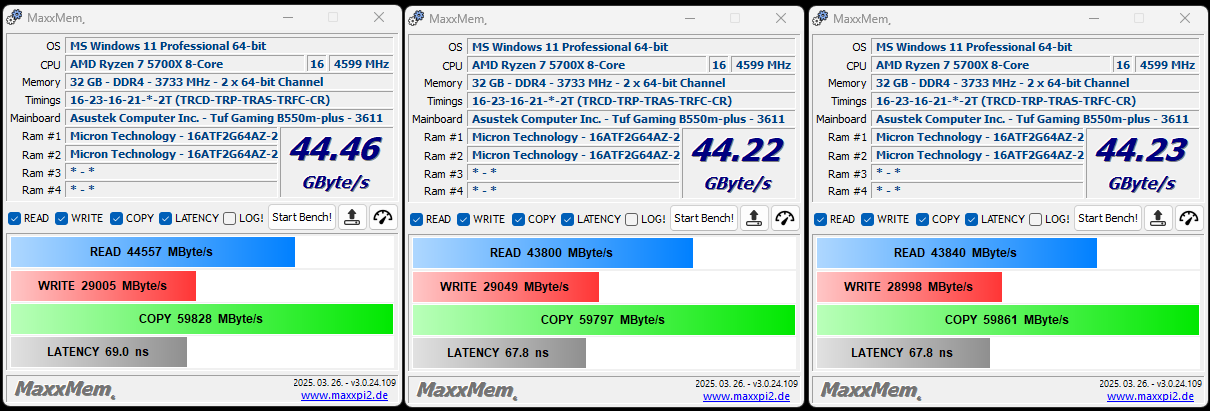Start Bench! in the left MaxxMem window

[302, 218]
